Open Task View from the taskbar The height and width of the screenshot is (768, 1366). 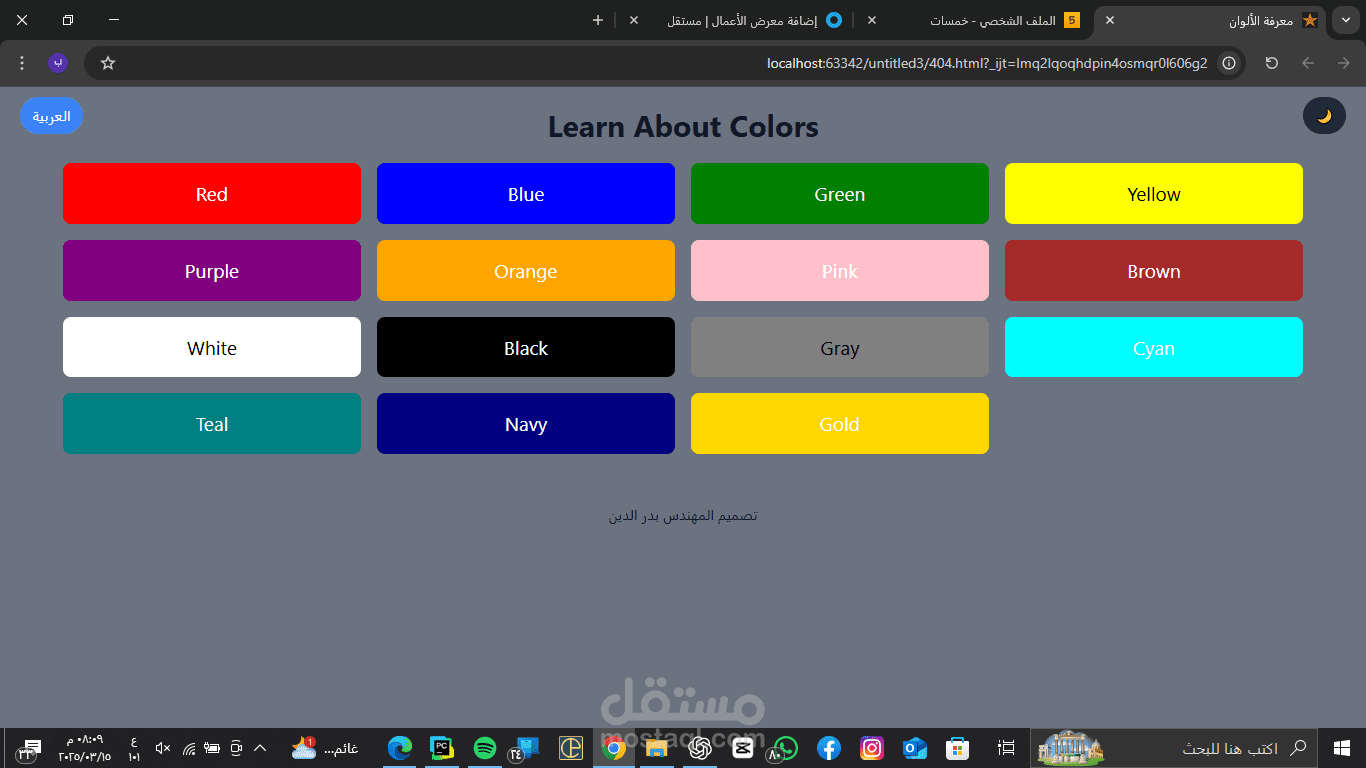(x=1006, y=748)
